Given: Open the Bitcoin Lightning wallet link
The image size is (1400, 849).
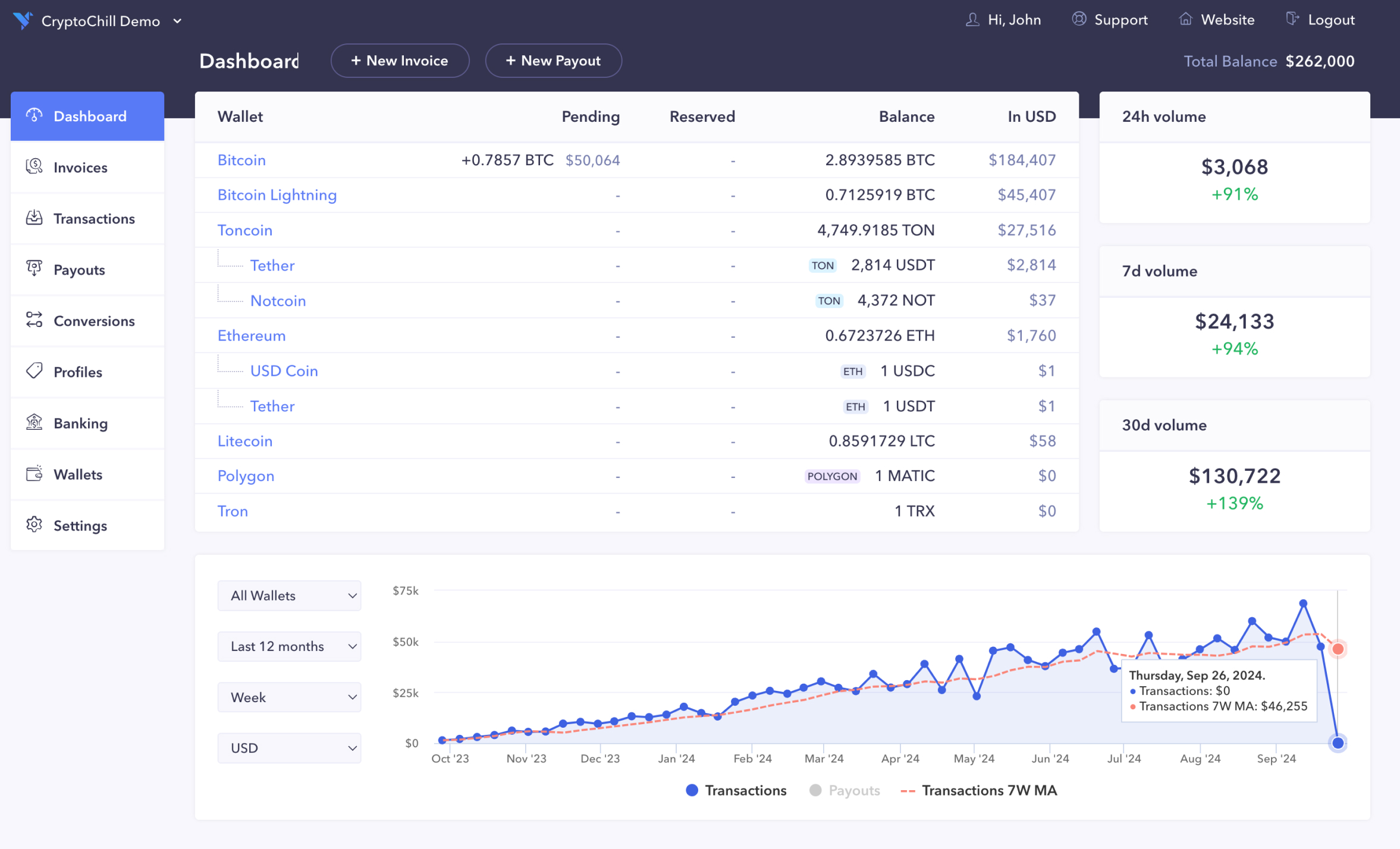Looking at the screenshot, I should [x=277, y=195].
